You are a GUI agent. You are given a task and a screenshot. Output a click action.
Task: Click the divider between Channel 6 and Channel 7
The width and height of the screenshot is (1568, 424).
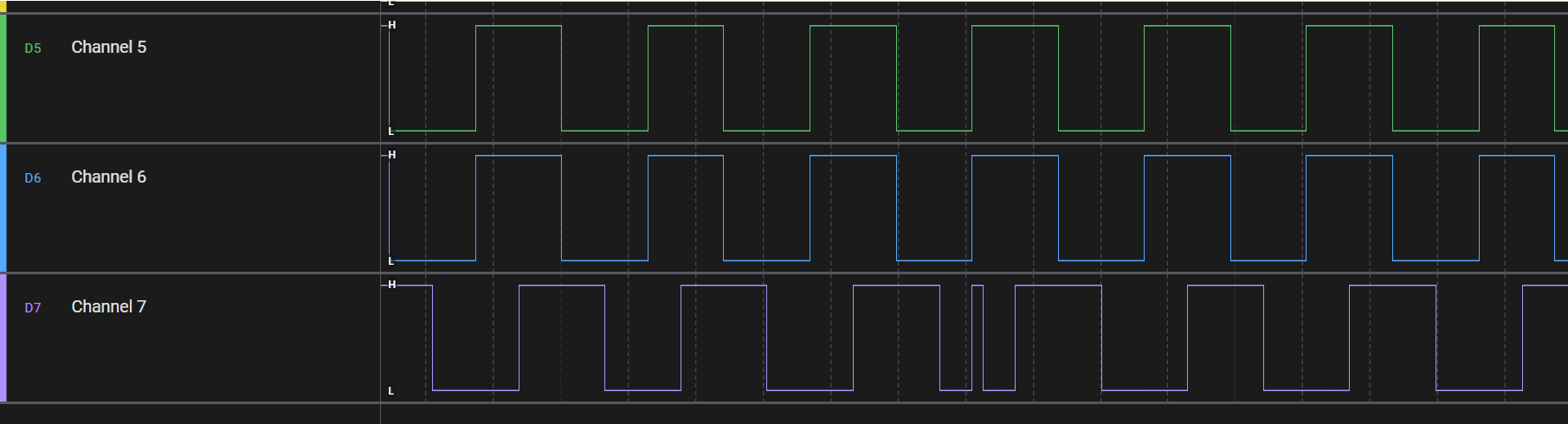point(784,273)
